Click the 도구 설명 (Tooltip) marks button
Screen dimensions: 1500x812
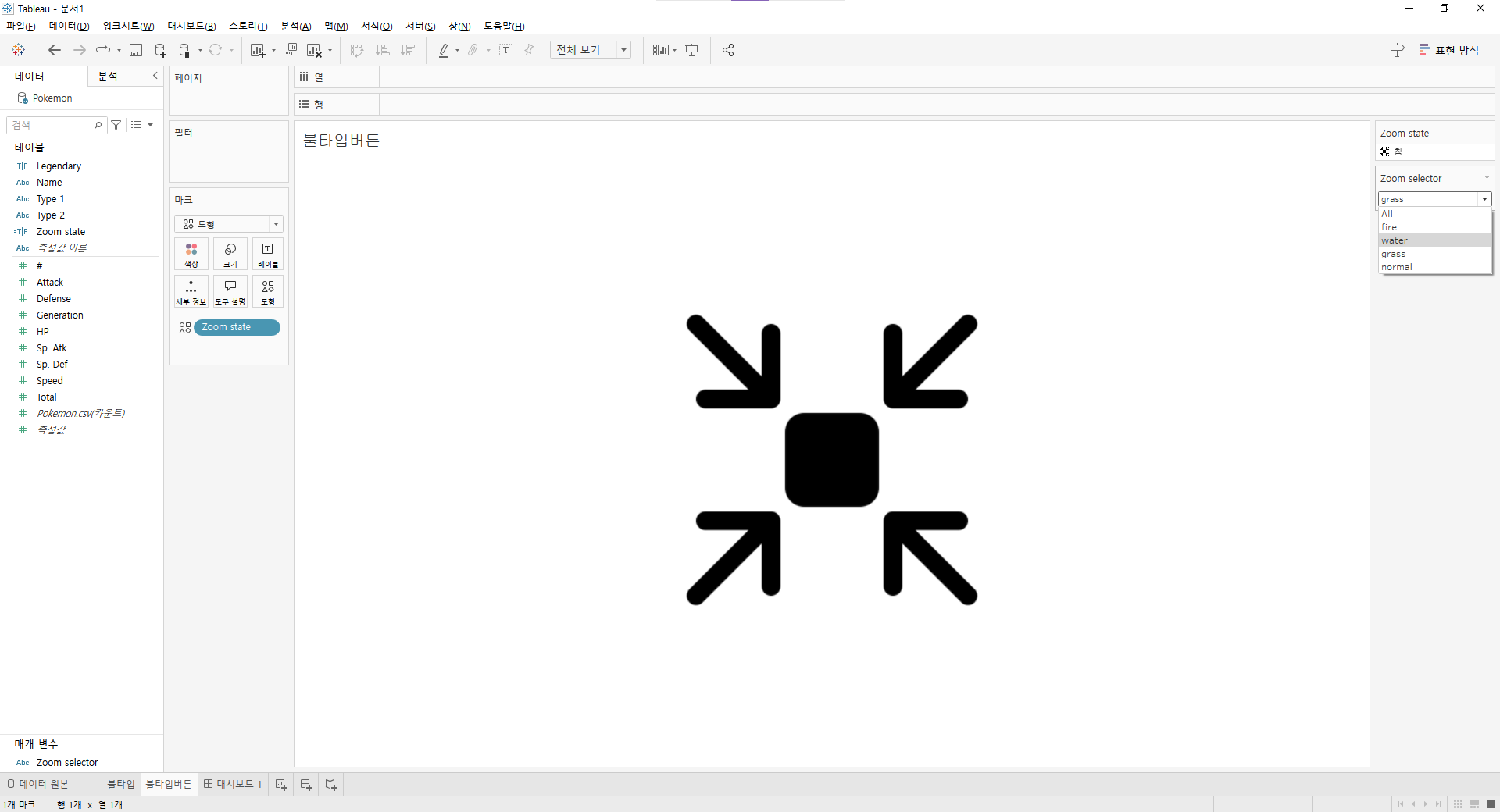tap(230, 292)
